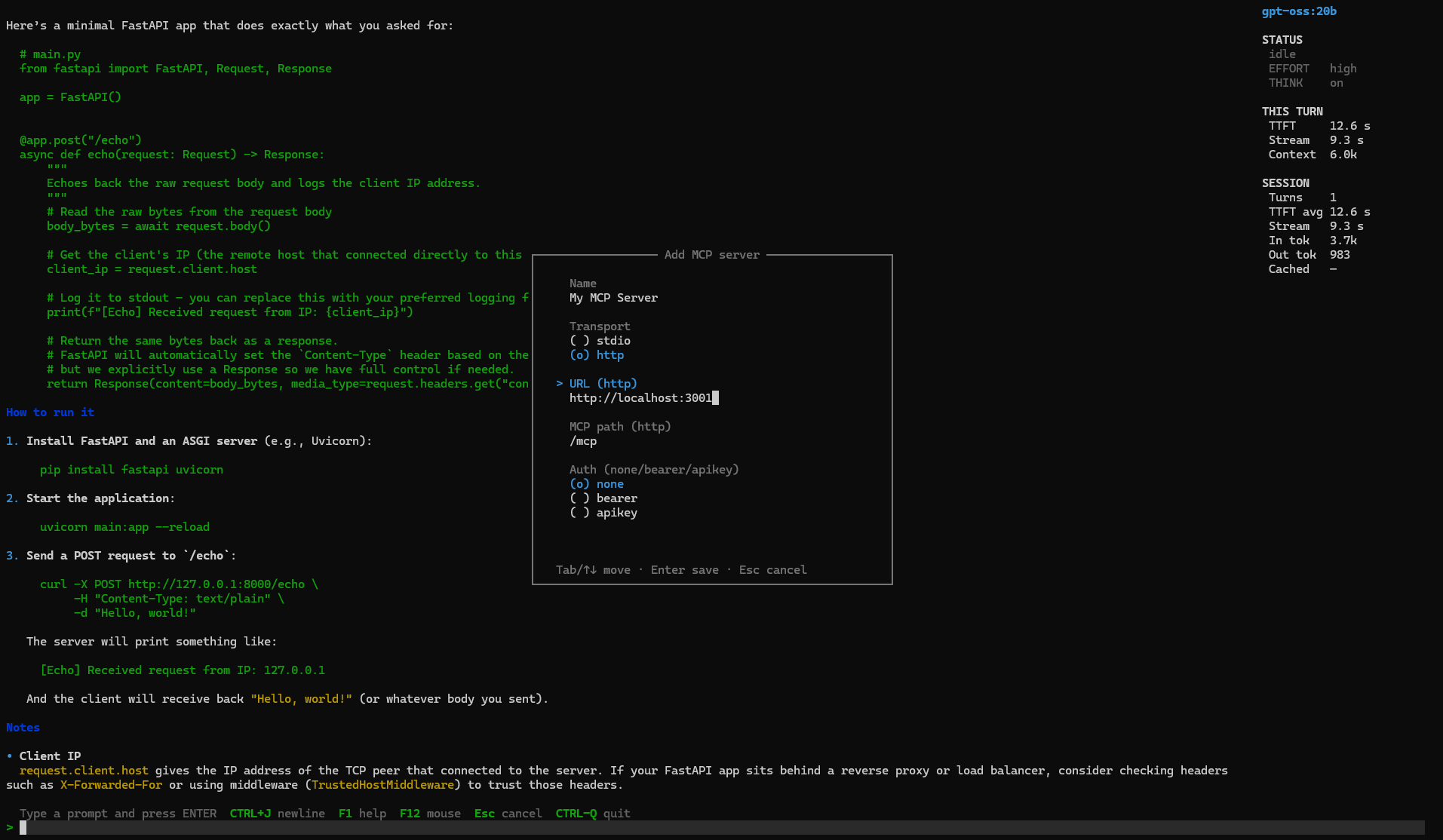This screenshot has width=1443, height=840.
Task: Click the 'In tok 3.7k' session entry
Action: pyautogui.click(x=1313, y=241)
